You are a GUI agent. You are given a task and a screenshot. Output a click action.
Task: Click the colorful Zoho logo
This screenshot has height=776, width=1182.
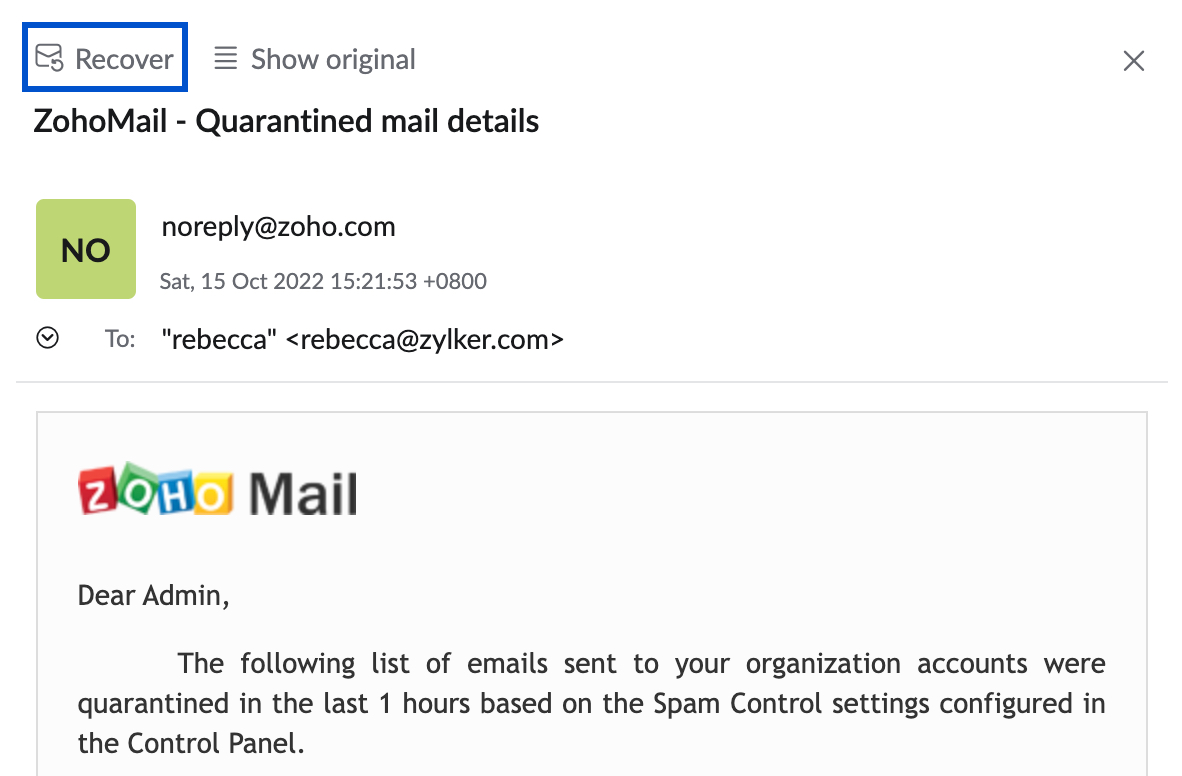[156, 489]
